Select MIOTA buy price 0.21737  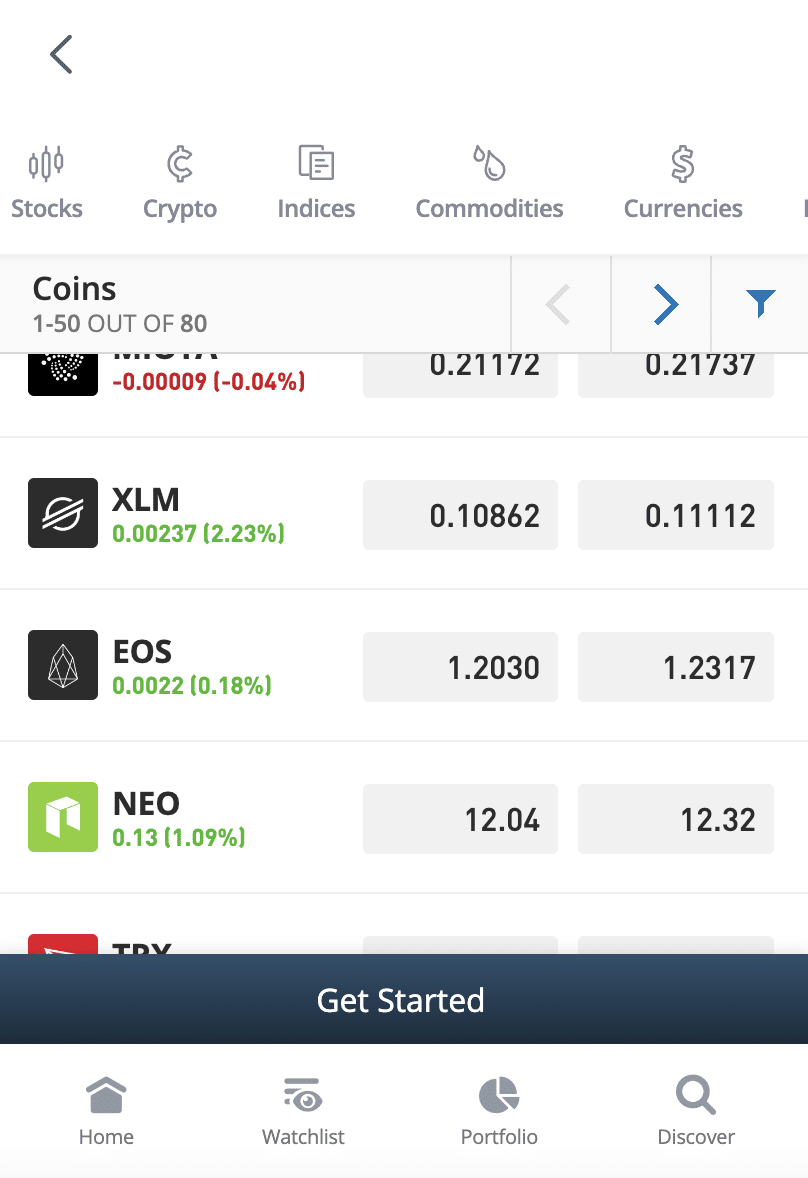676,375
